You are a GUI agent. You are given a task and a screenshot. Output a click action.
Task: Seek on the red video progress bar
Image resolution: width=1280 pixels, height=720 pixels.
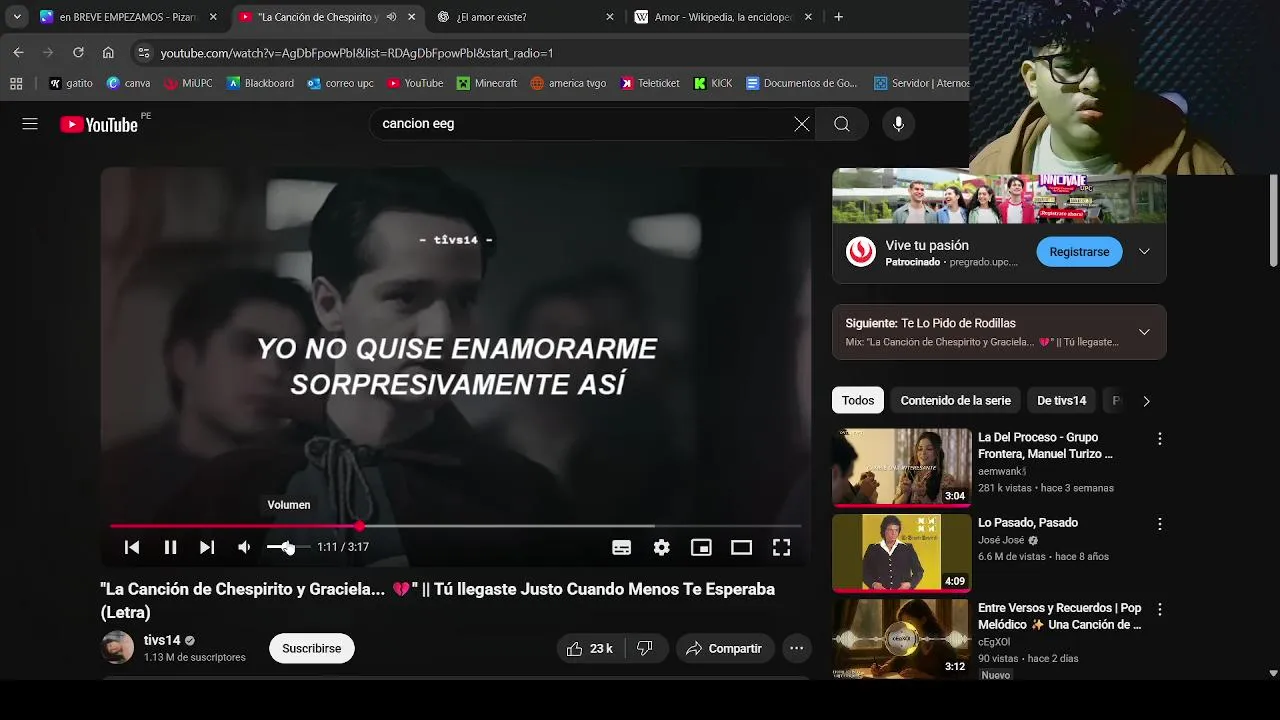[x=455, y=526]
